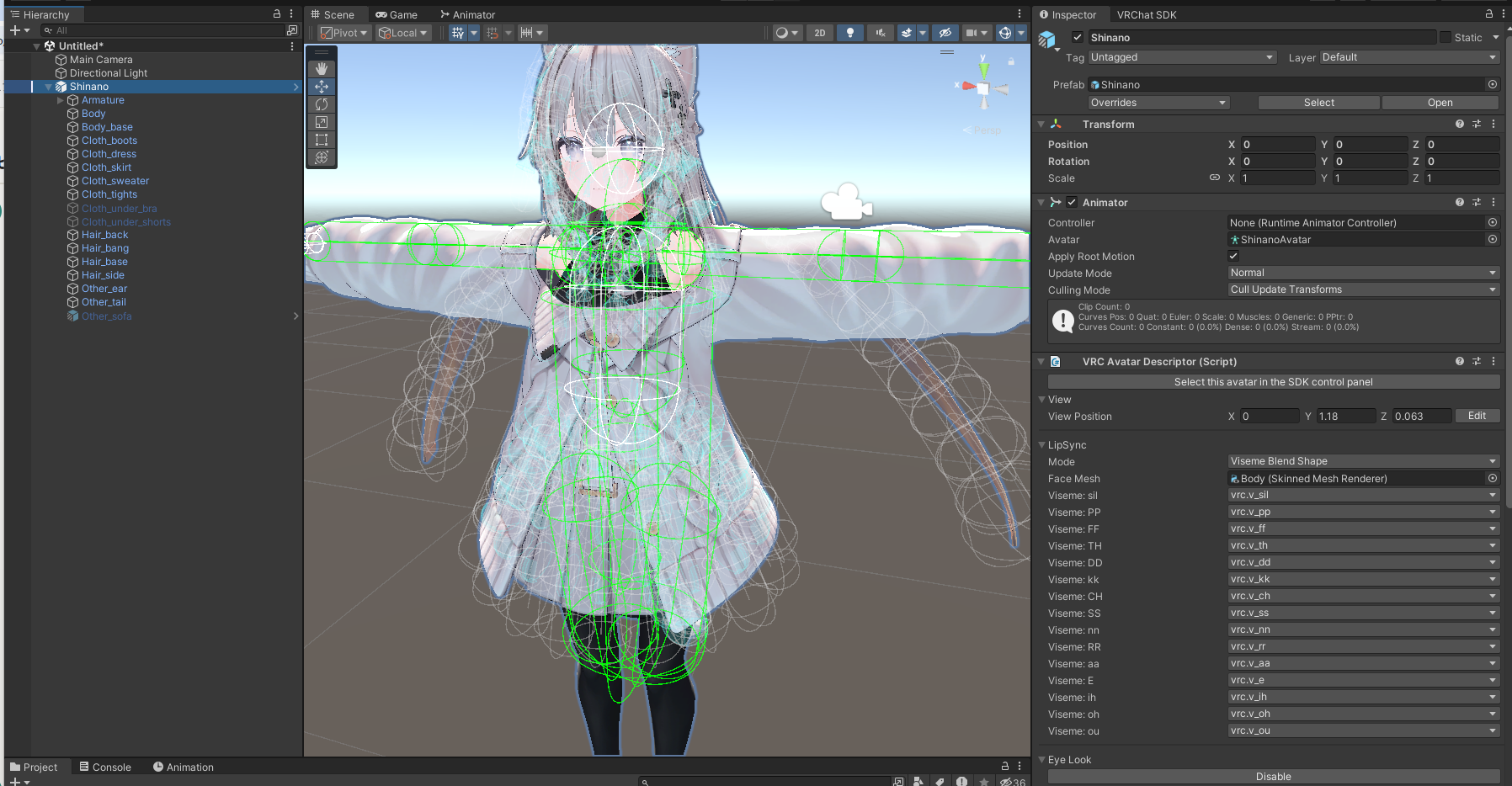
Task: Toggle scene audio mute icon
Action: coord(881,33)
